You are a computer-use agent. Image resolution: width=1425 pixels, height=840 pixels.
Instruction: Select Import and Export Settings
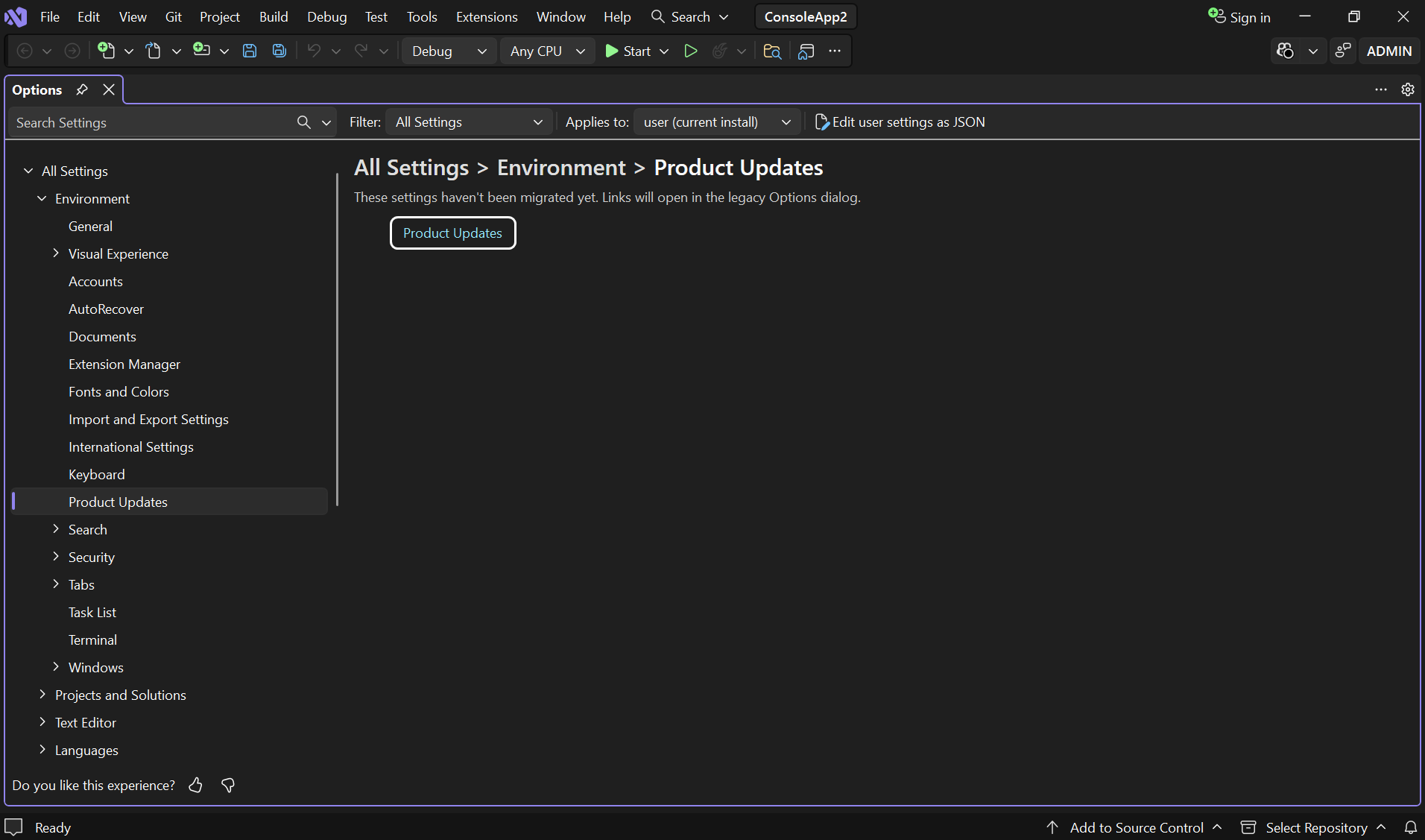tap(148, 420)
